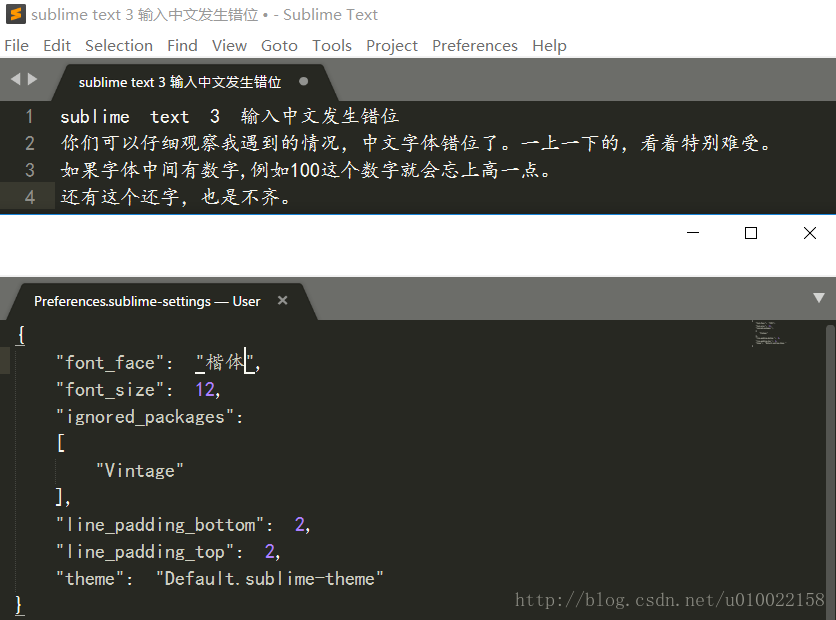Open the Help menu
The image size is (836, 620).
(549, 46)
